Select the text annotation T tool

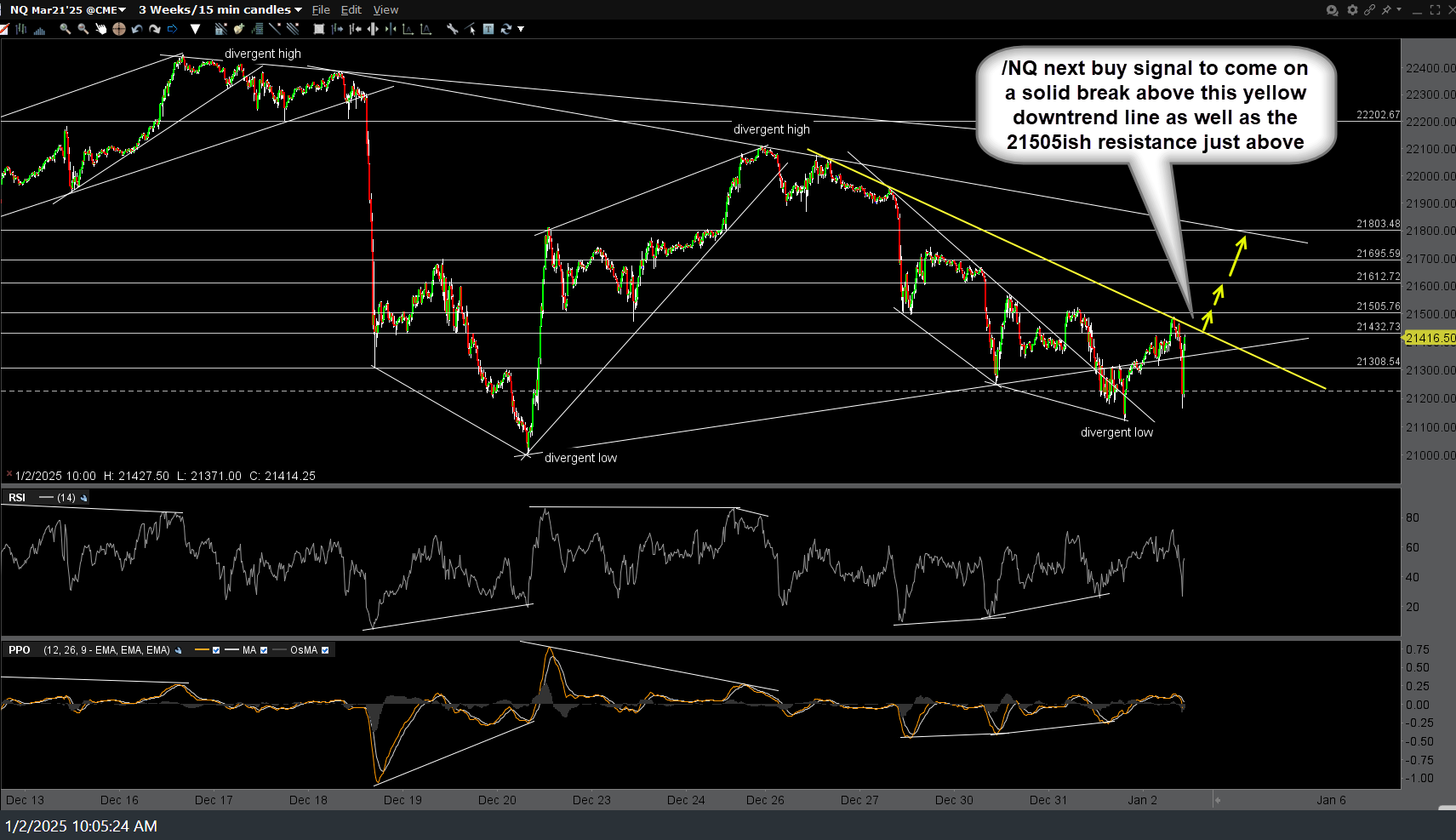point(488,29)
